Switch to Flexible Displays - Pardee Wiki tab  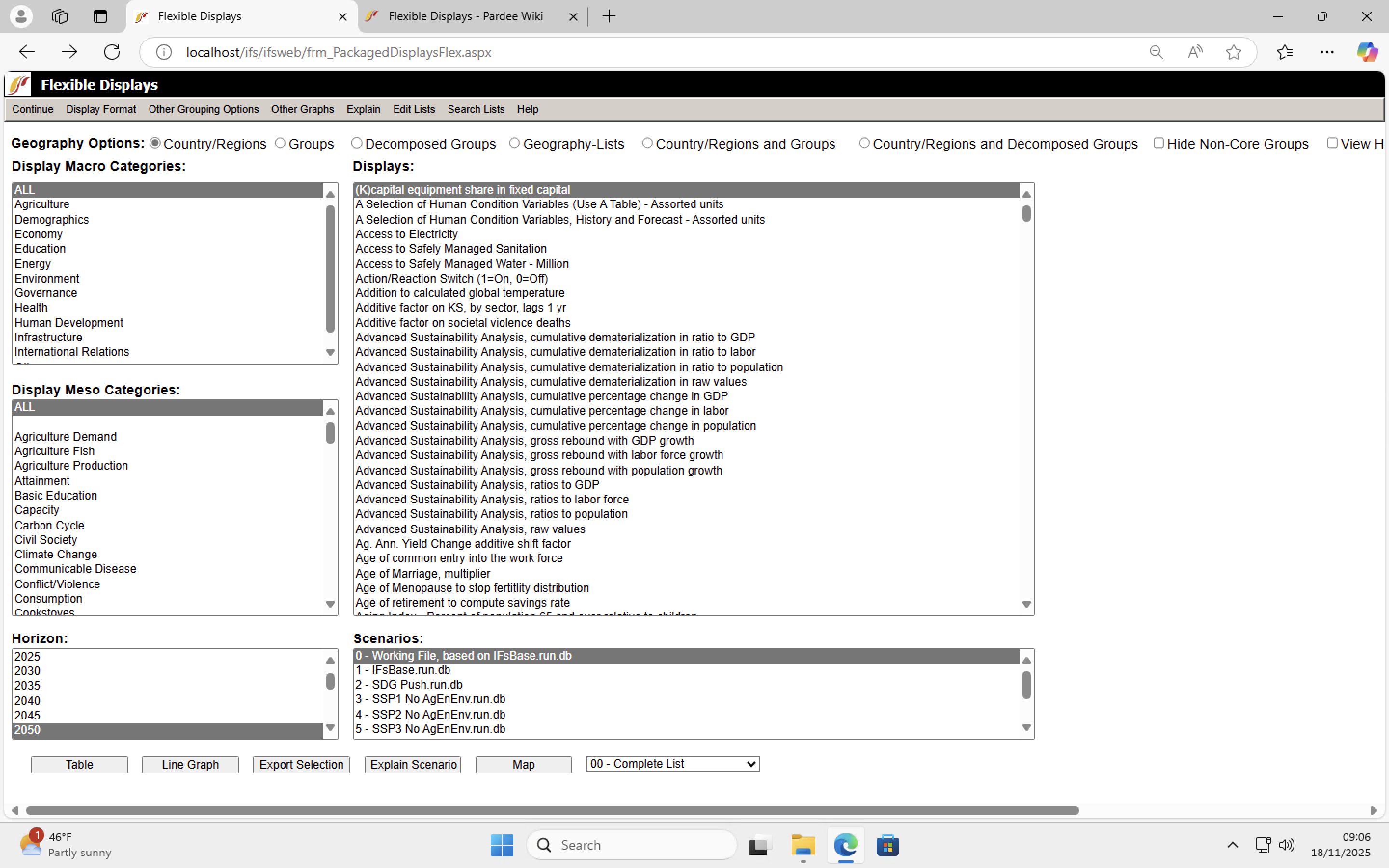pyautogui.click(x=465, y=17)
